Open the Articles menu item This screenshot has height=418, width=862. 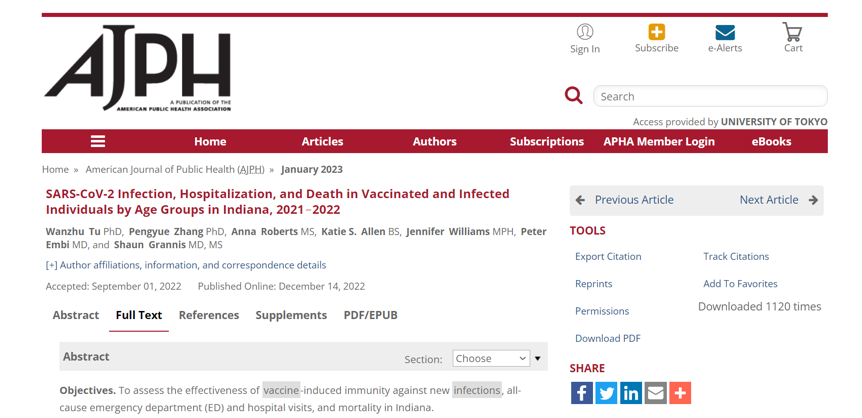(322, 141)
